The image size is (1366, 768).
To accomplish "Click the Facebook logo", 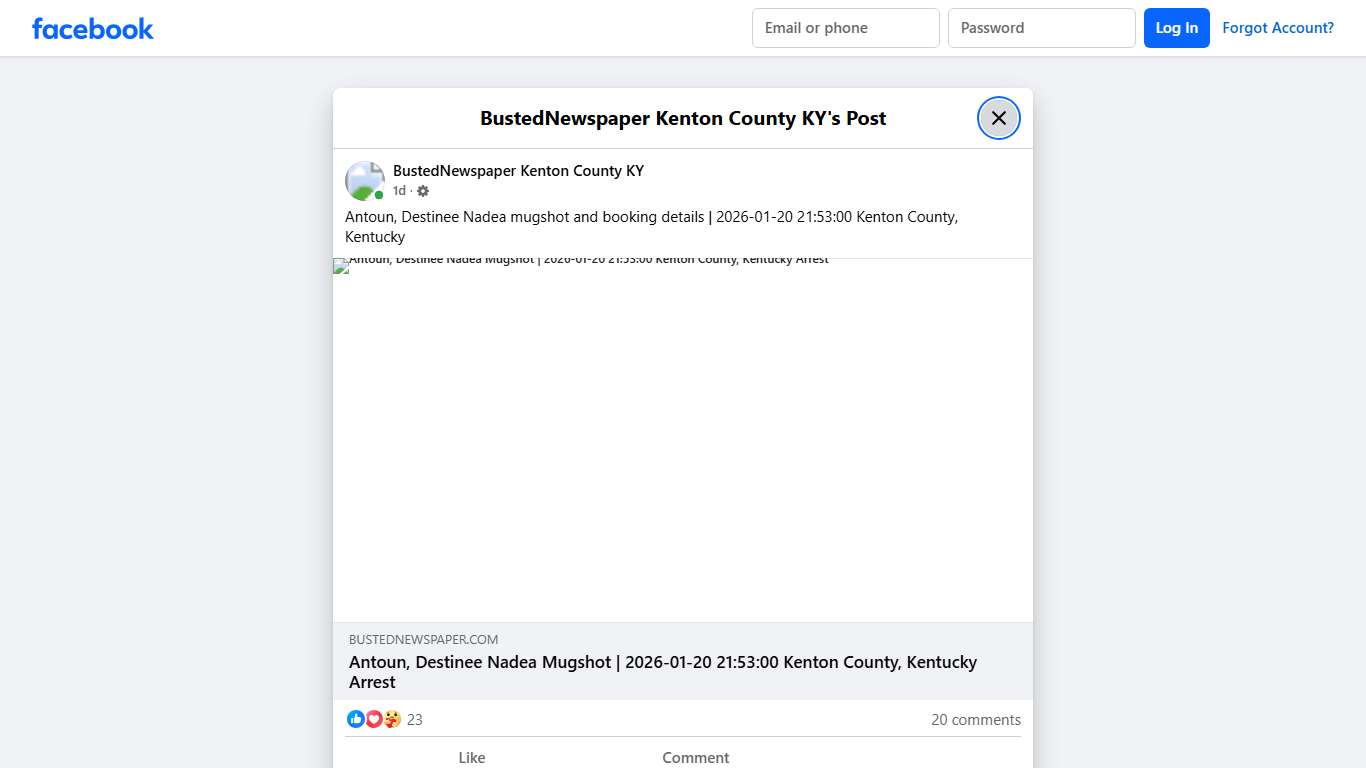I will pyautogui.click(x=92, y=28).
